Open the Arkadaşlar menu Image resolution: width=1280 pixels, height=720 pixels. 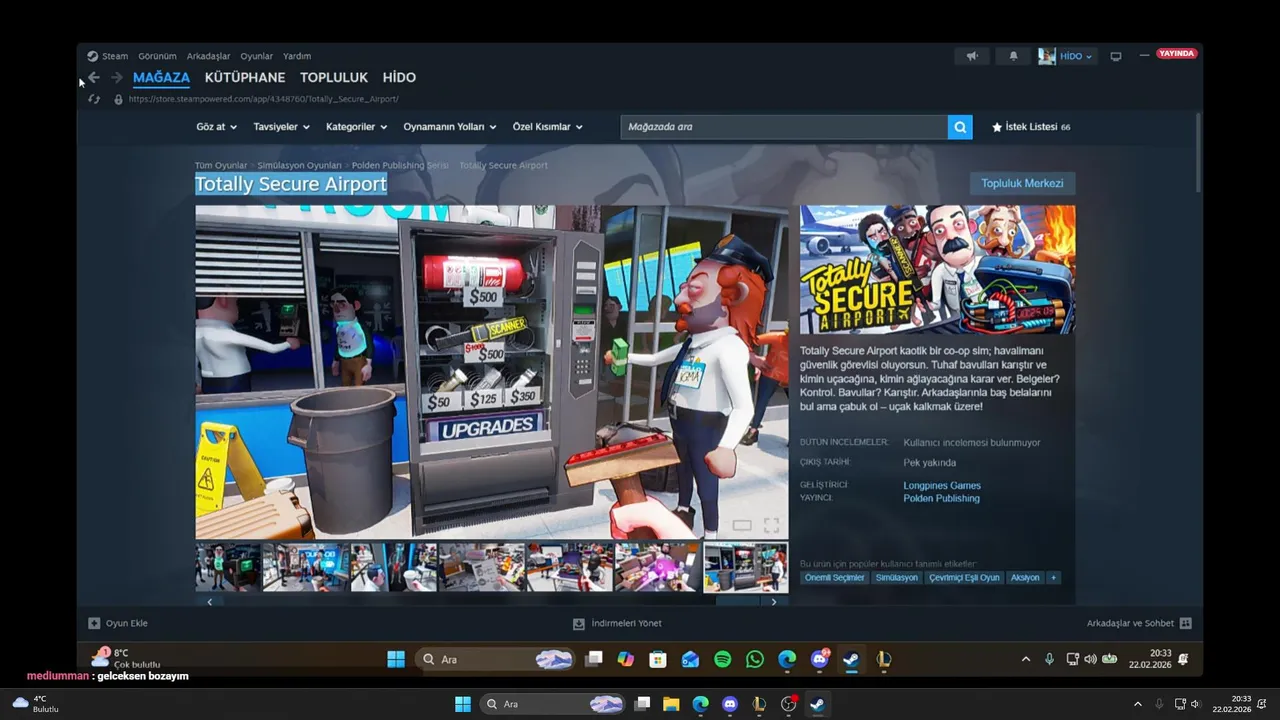coord(208,56)
